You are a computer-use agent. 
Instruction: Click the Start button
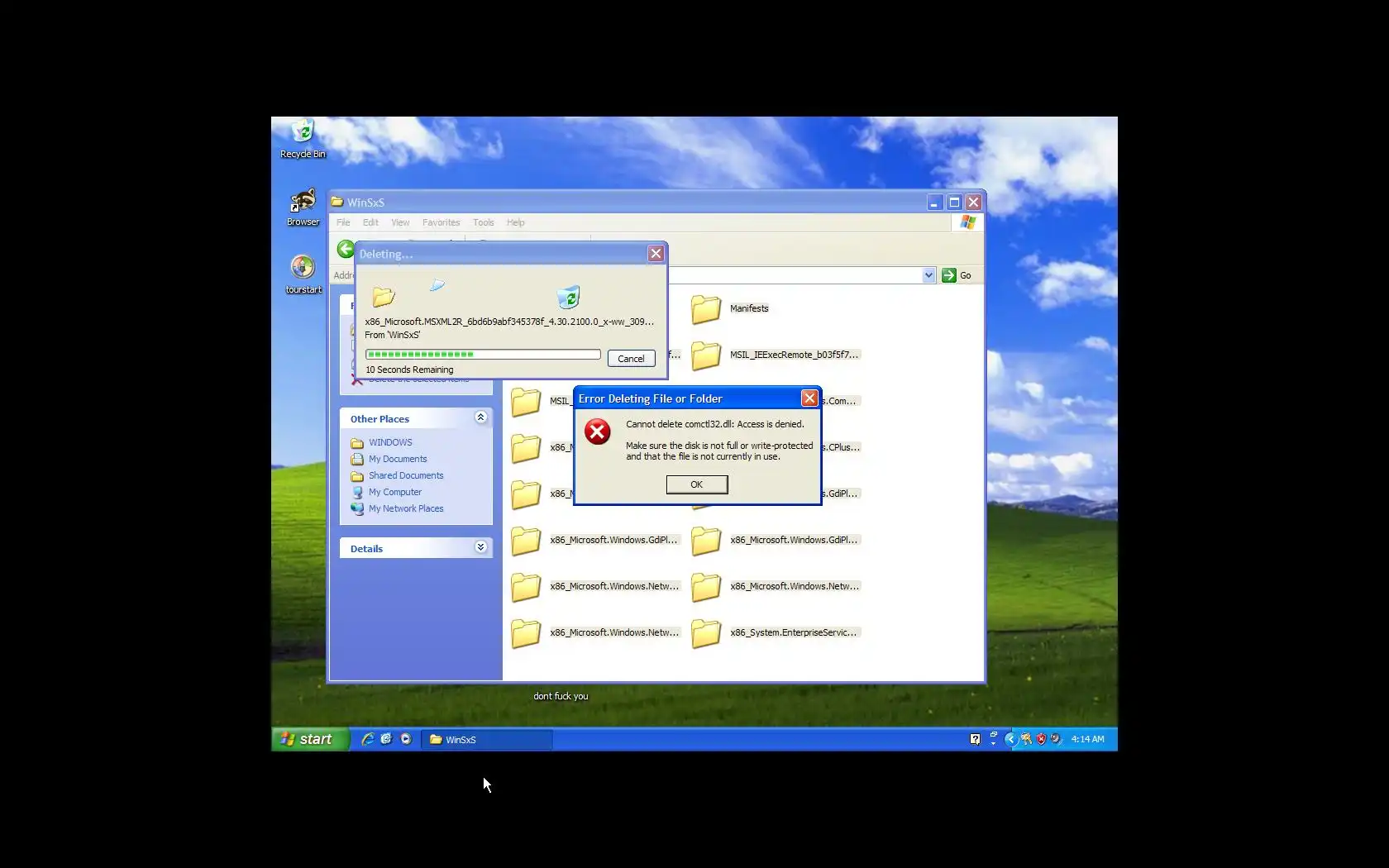point(311,739)
